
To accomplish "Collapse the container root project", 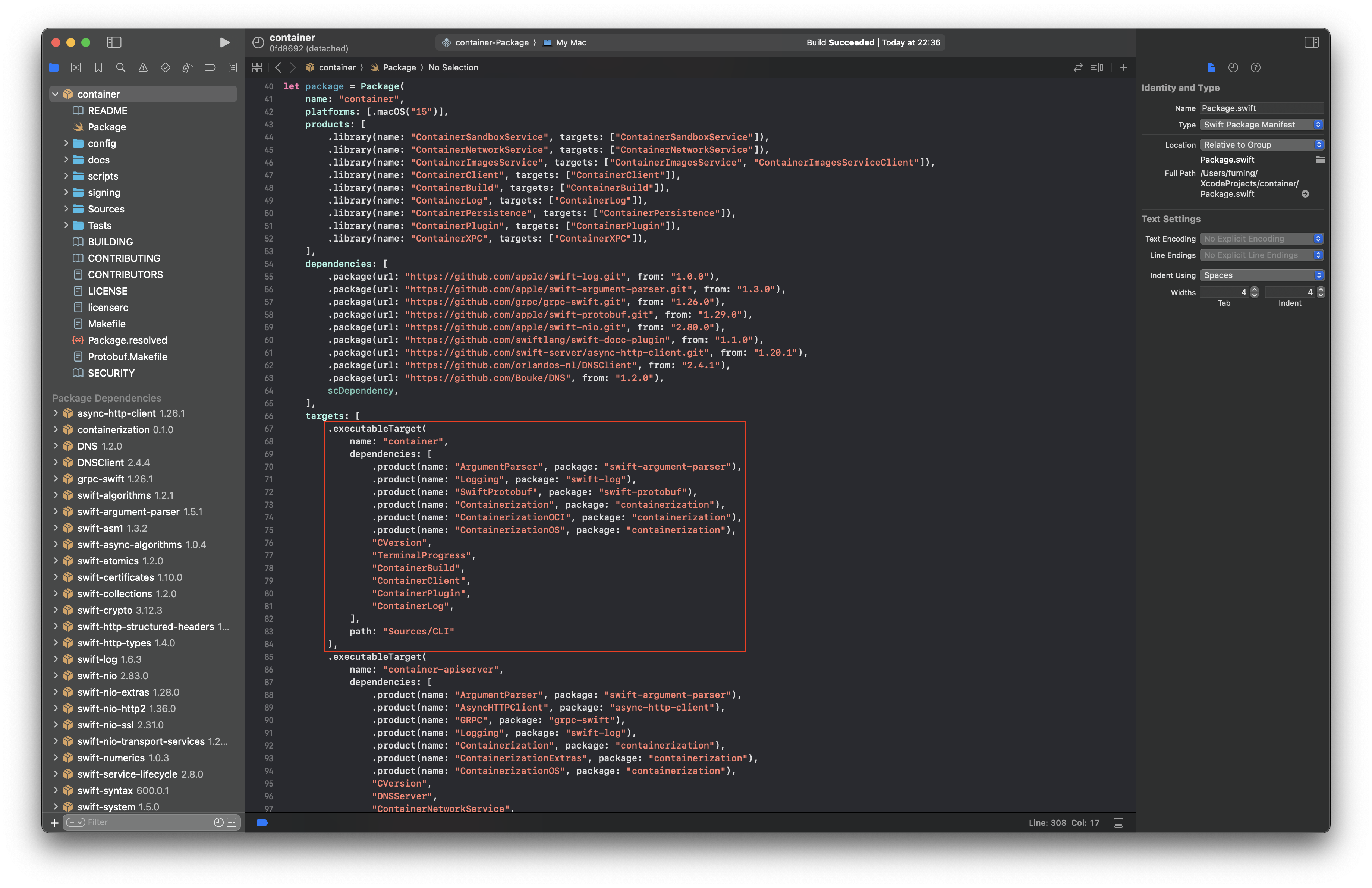I will (x=55, y=94).
